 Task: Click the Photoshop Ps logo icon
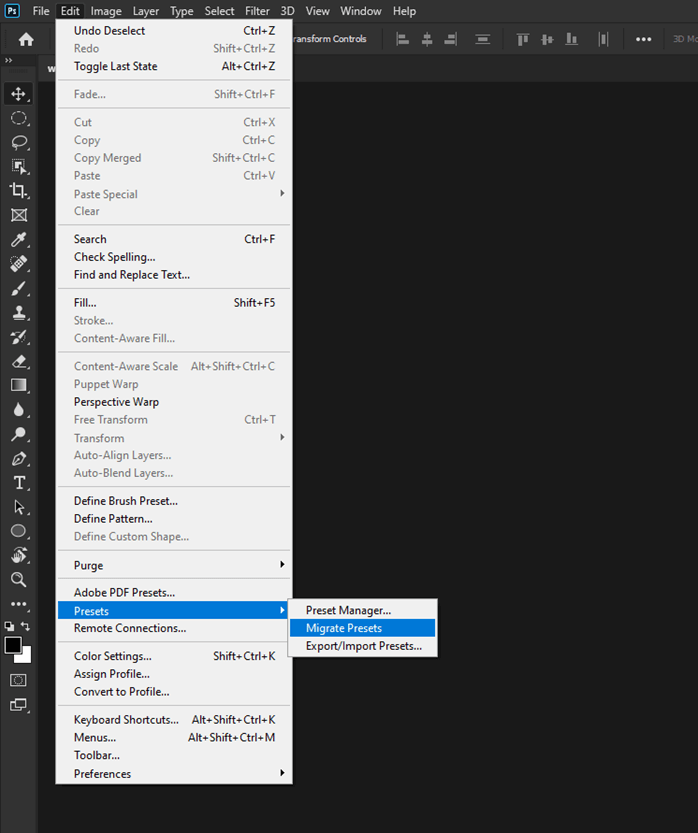[x=12, y=11]
